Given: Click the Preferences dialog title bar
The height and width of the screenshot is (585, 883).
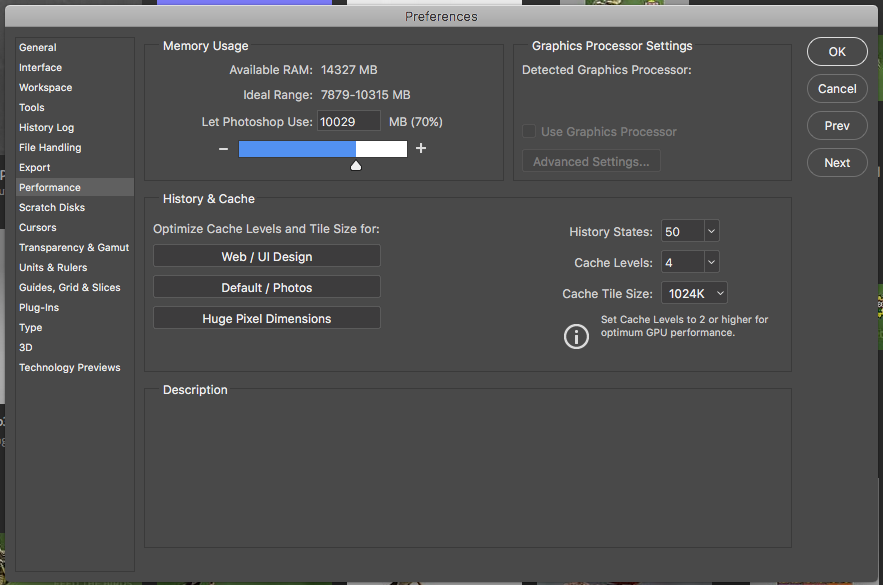Looking at the screenshot, I should coord(442,16).
